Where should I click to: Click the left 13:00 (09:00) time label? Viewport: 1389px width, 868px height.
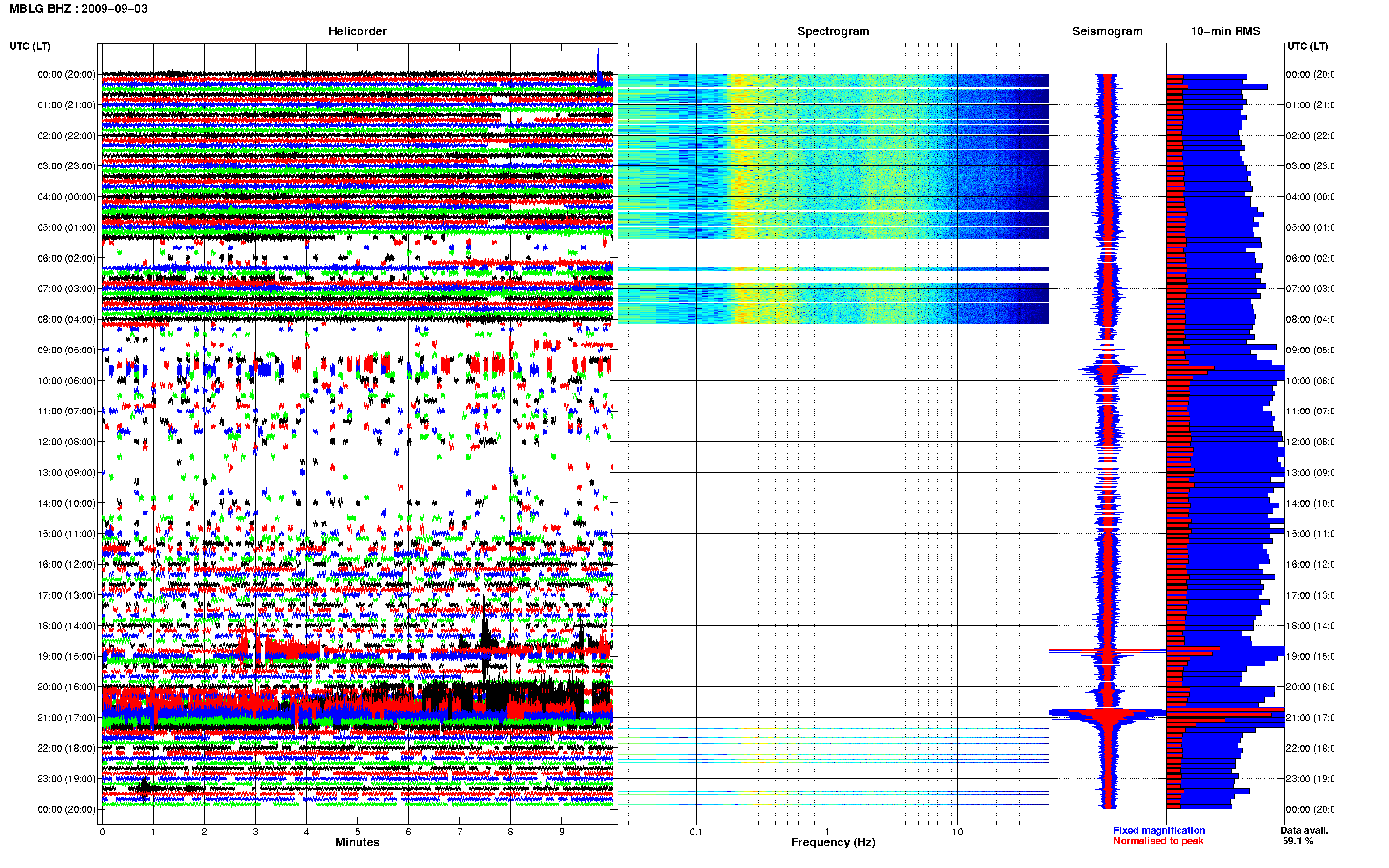66,473
